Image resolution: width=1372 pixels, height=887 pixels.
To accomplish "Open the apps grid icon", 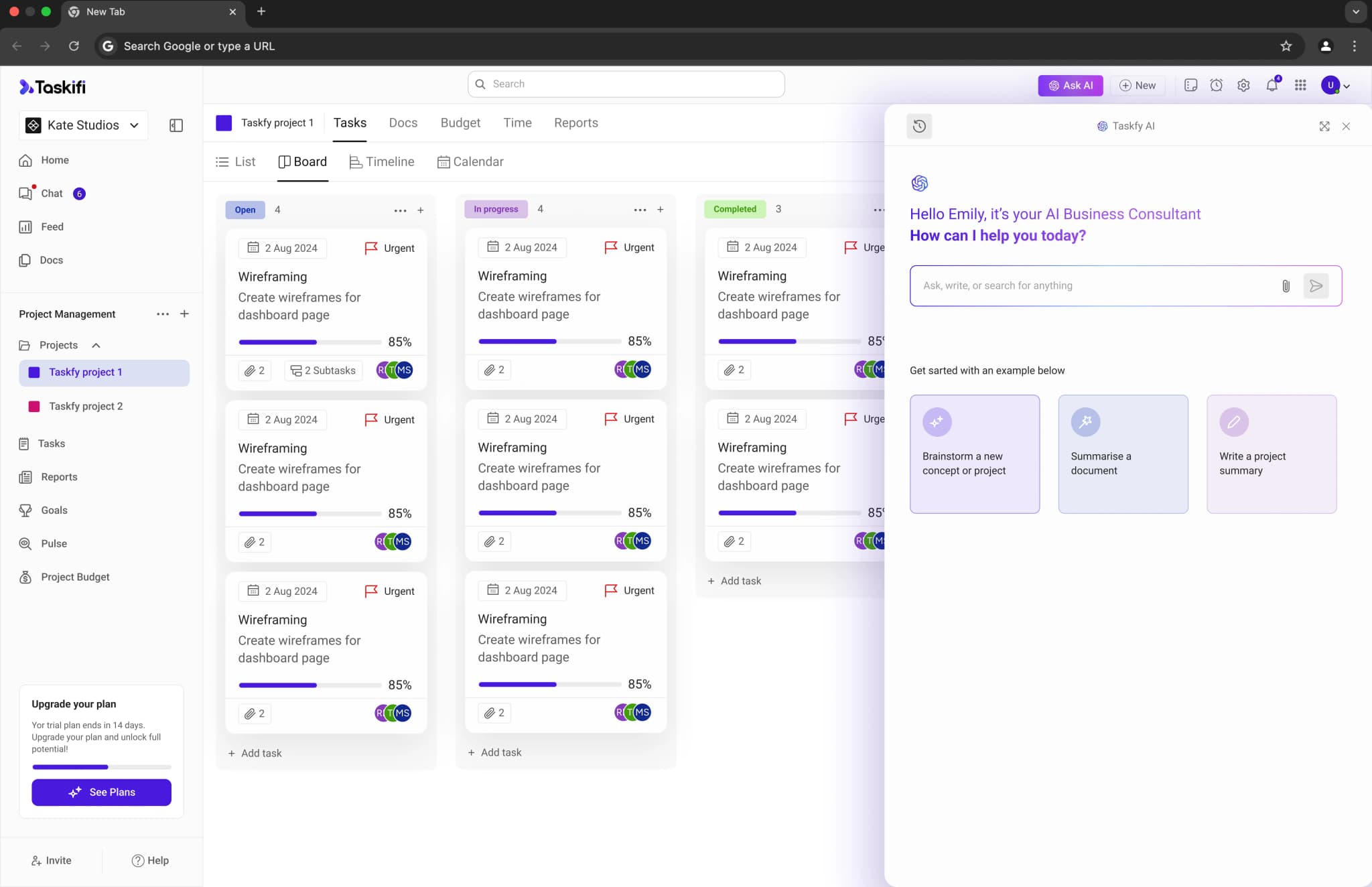I will (1300, 85).
